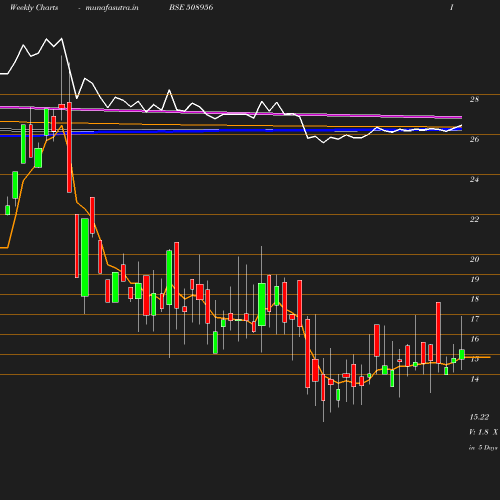This screenshot has width=500, height=500.
Task: Click the price axis label 19
Action: tap(474, 279)
